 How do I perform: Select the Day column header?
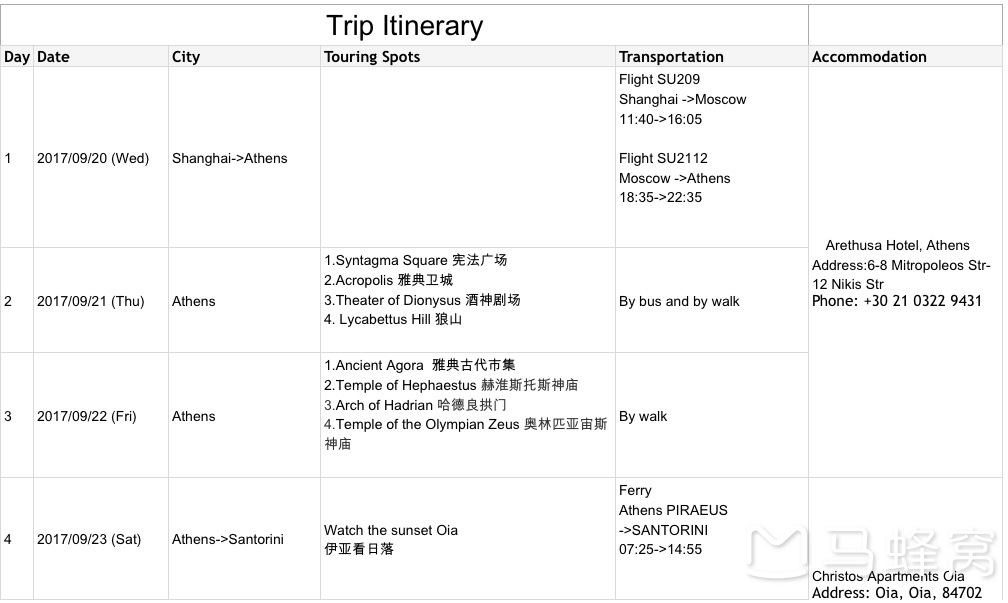pos(17,57)
